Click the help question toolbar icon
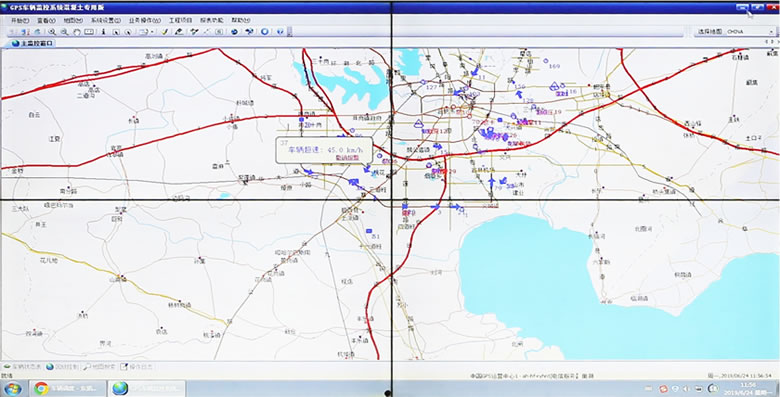780x397 pixels. 280,32
